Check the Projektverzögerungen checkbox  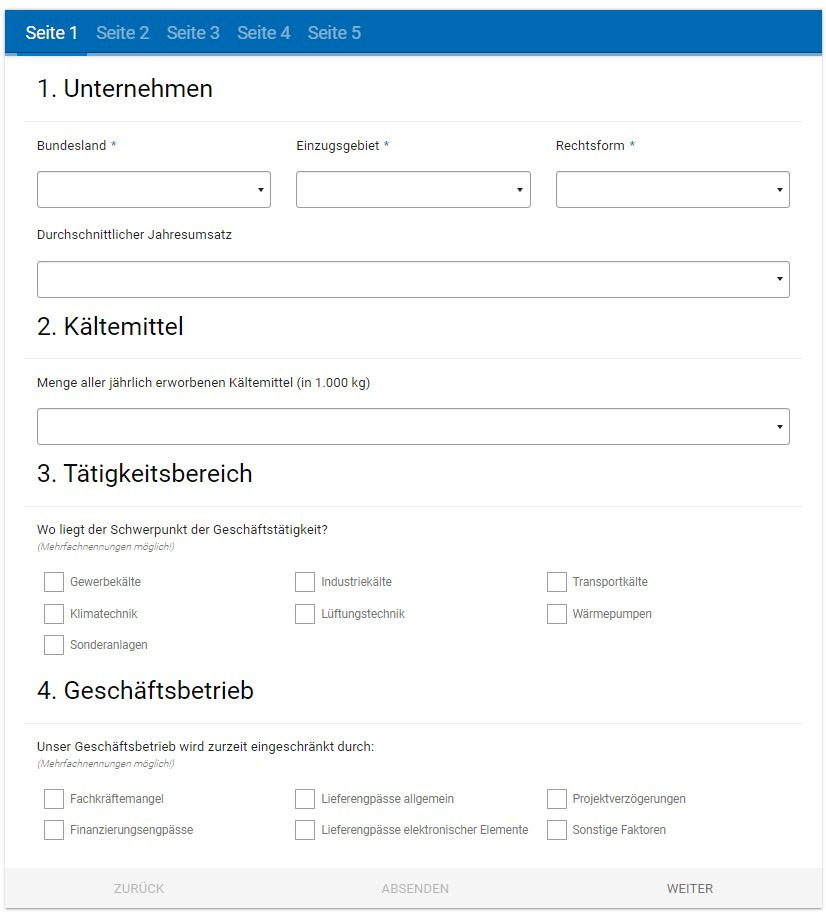[x=557, y=798]
